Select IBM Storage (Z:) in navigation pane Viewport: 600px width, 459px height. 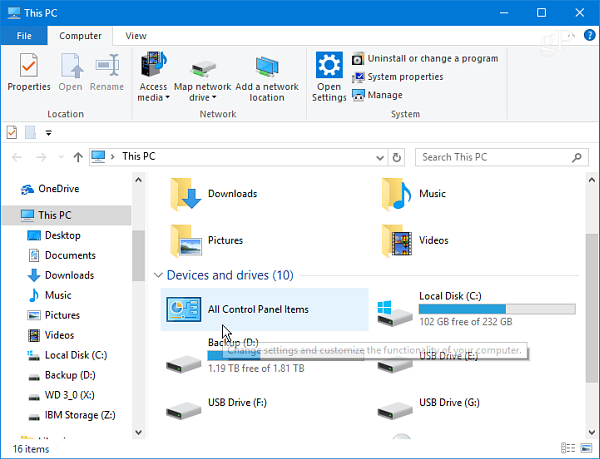point(72,415)
